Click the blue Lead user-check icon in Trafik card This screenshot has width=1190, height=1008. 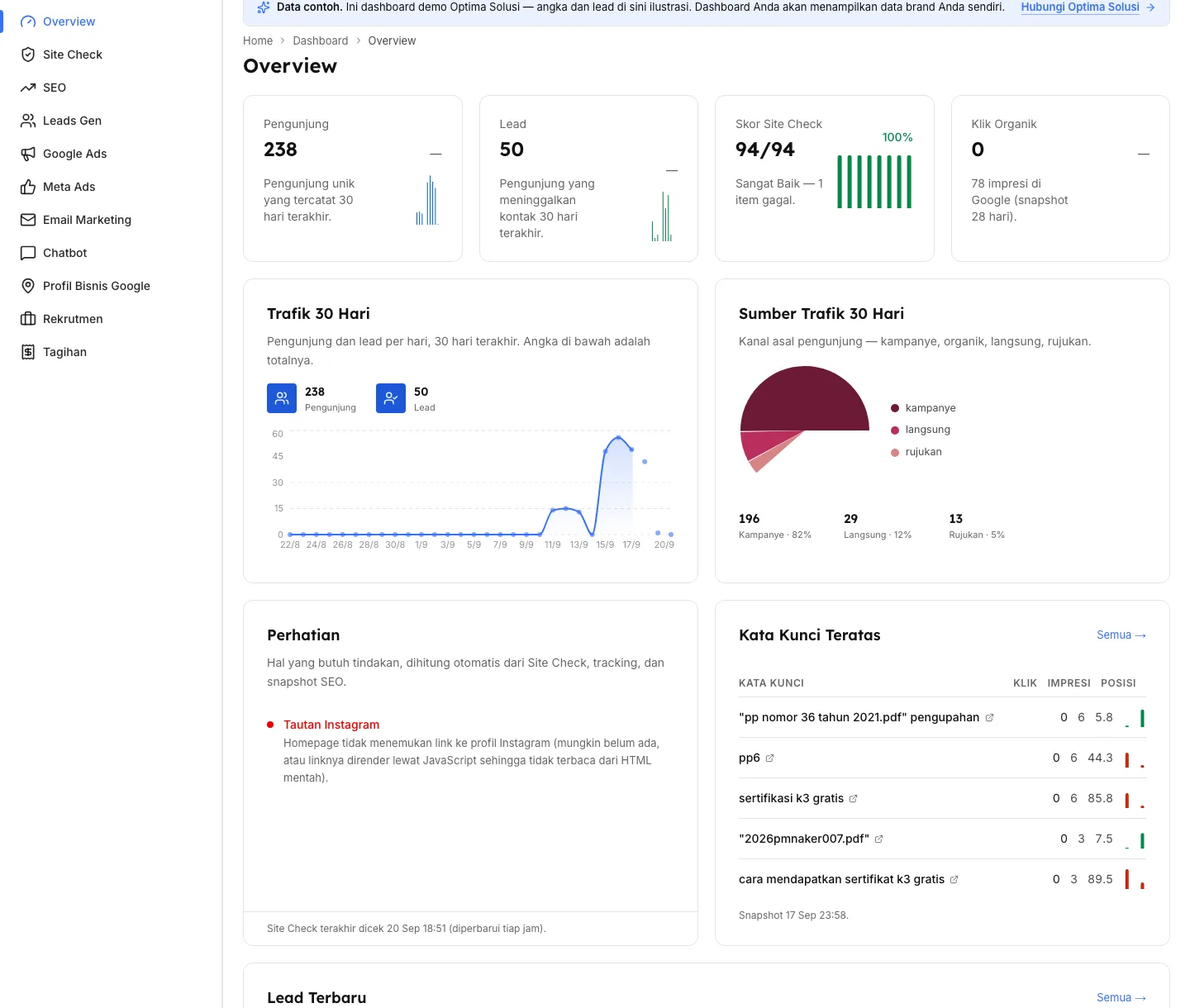tap(391, 398)
